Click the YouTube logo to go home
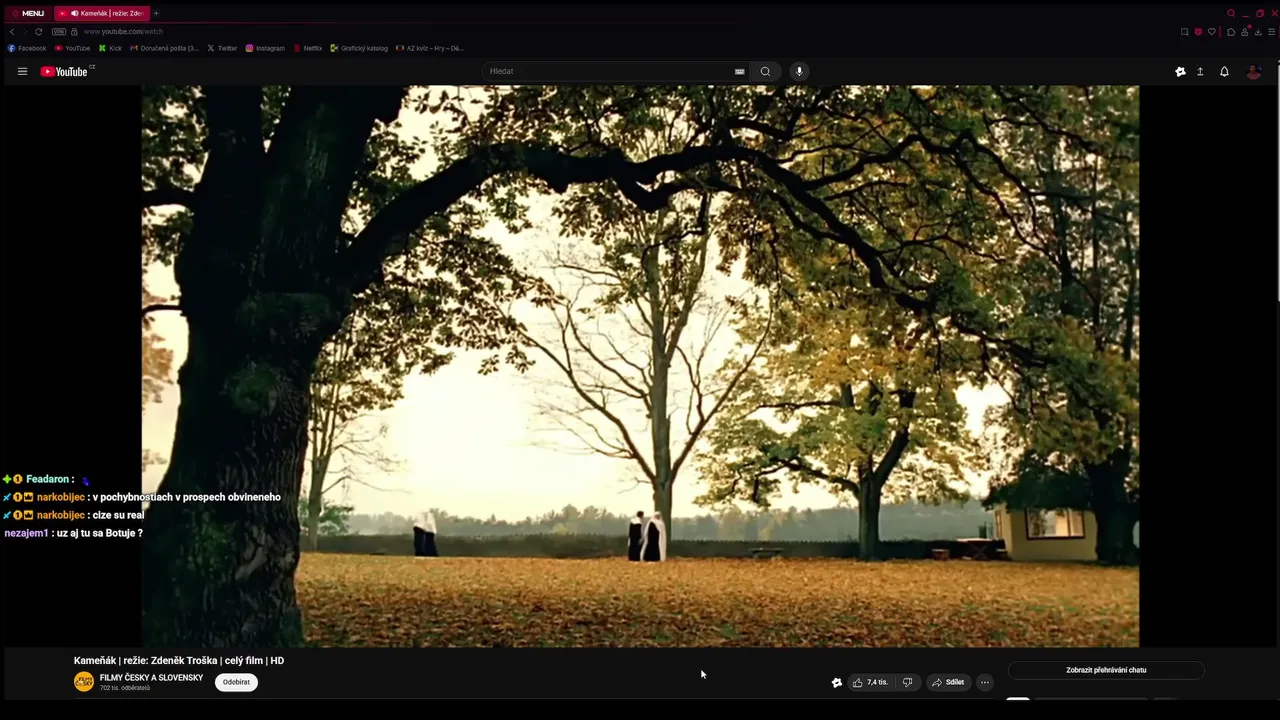This screenshot has width=1280, height=720. click(x=64, y=71)
